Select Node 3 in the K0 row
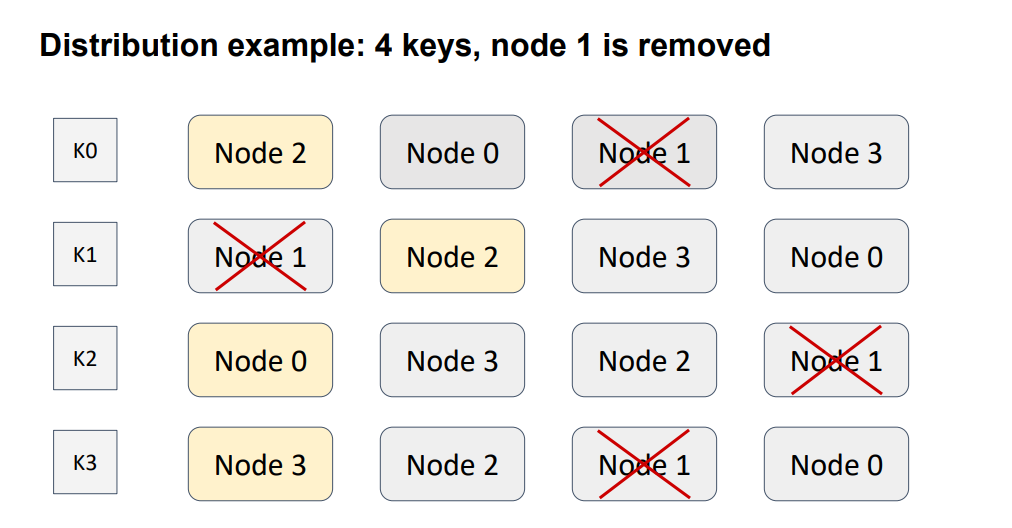Viewport: 1012px width, 528px height. tap(836, 152)
